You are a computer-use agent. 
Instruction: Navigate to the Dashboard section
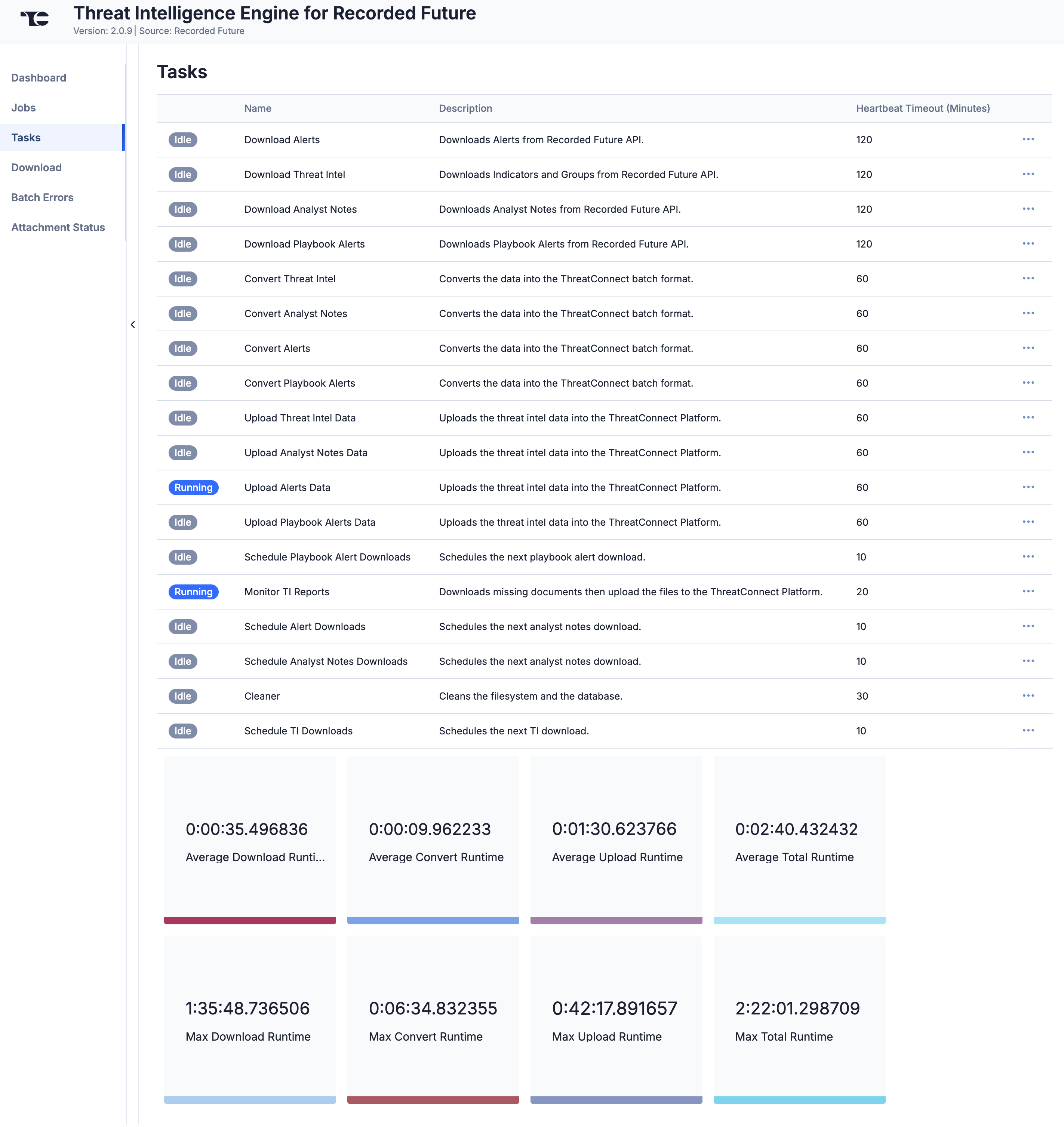click(39, 78)
